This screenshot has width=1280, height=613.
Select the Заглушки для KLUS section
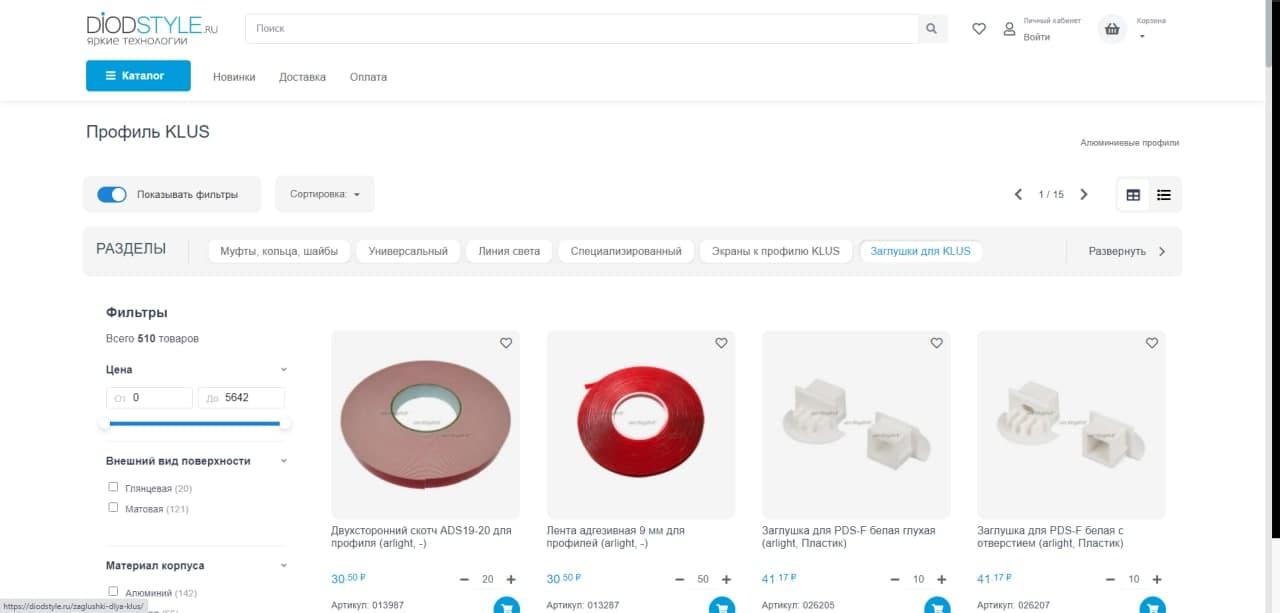pos(921,251)
